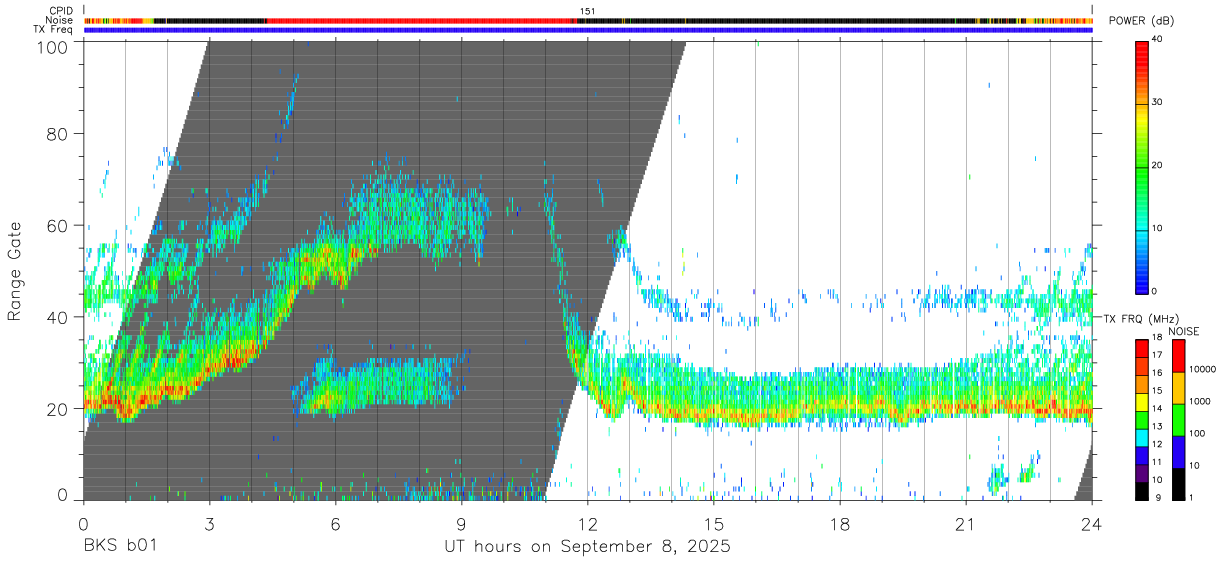Click the CPID value '151'
The width and height of the screenshot is (1228, 567).
pos(587,11)
